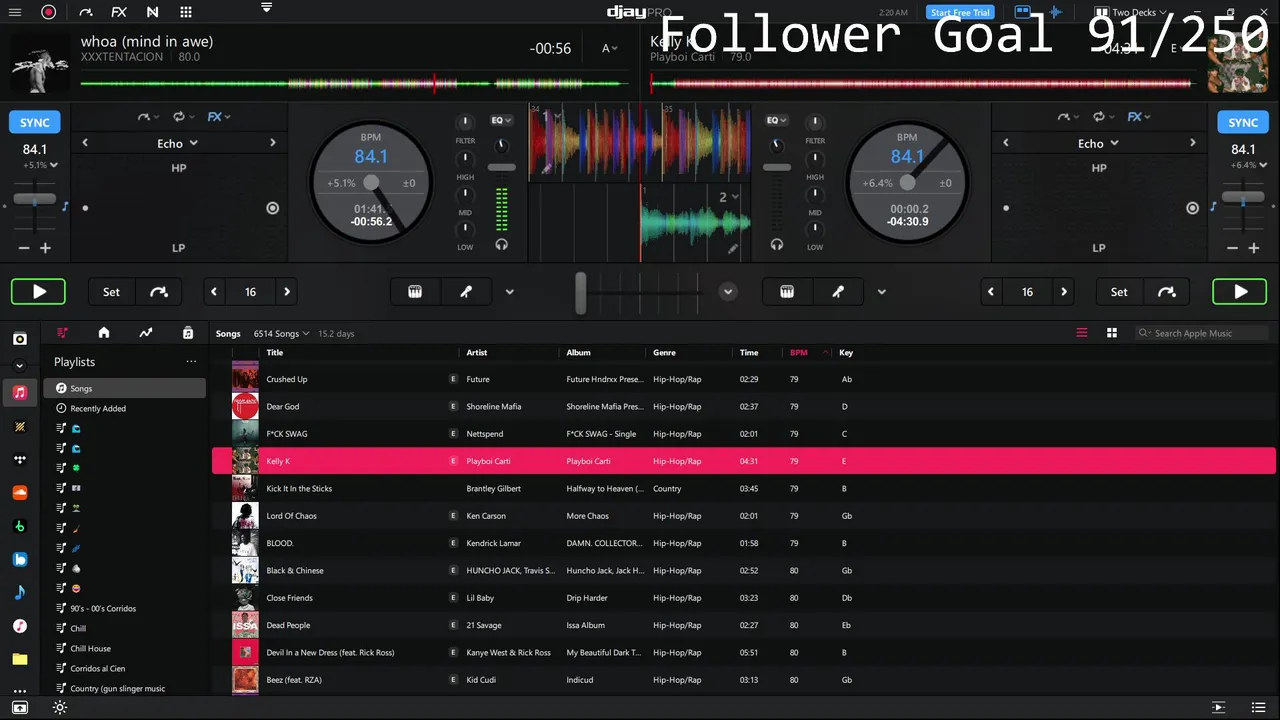The height and width of the screenshot is (720, 1280).
Task: Open the FX panel from top toolbar
Action: (119, 12)
